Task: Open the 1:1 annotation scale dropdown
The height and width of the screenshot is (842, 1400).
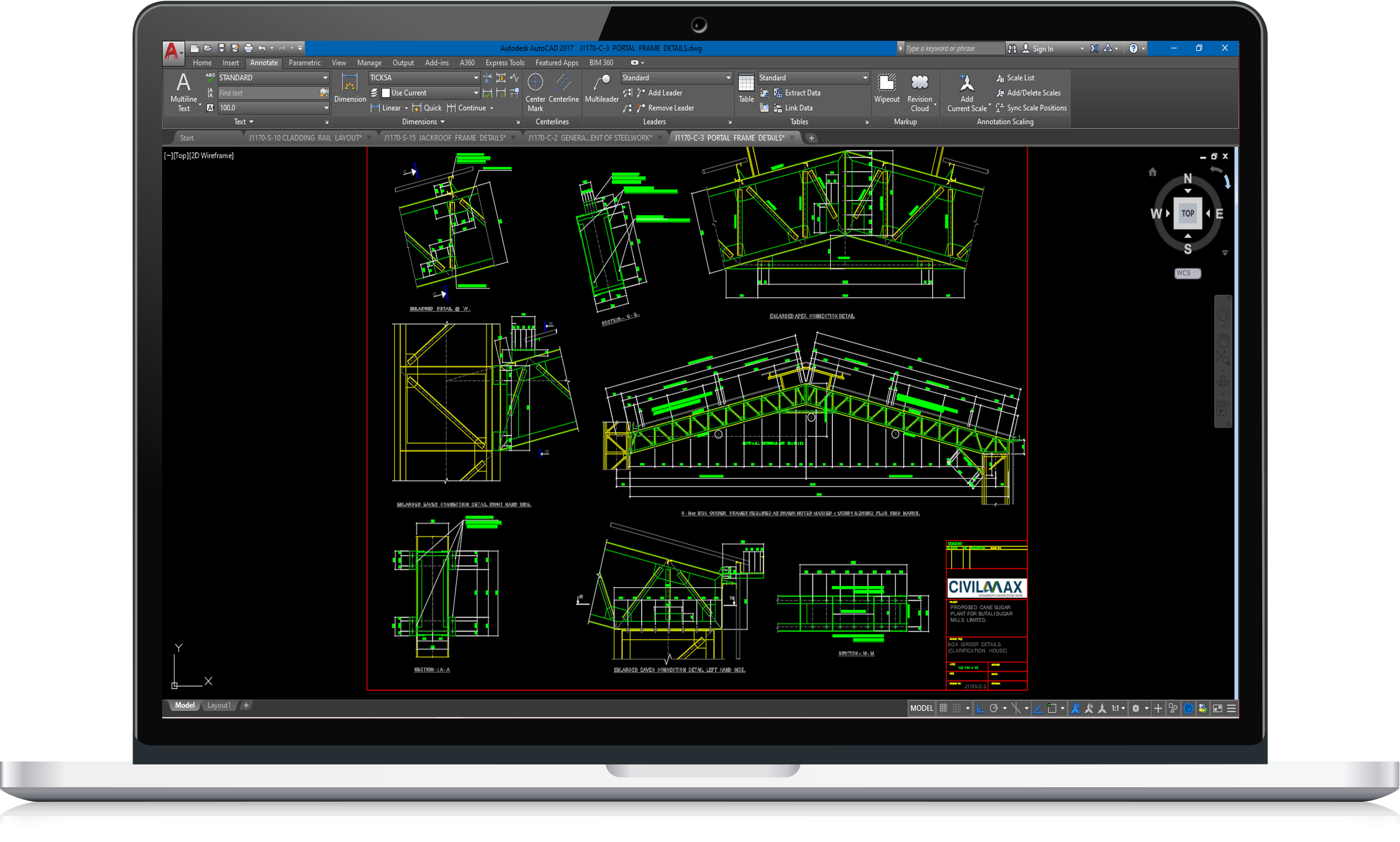Action: pos(1118,708)
